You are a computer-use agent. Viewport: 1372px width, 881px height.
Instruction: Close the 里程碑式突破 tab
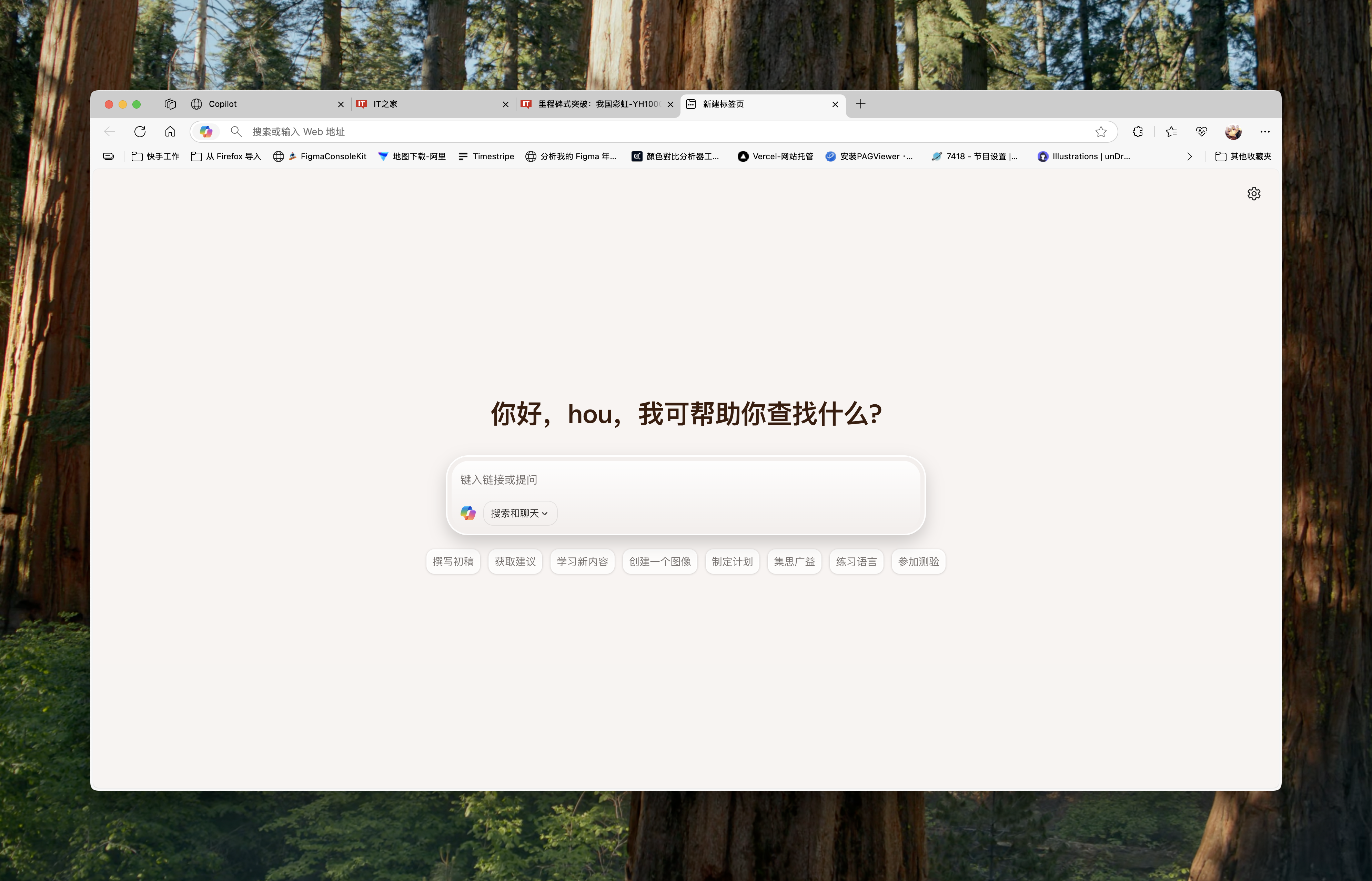point(670,104)
